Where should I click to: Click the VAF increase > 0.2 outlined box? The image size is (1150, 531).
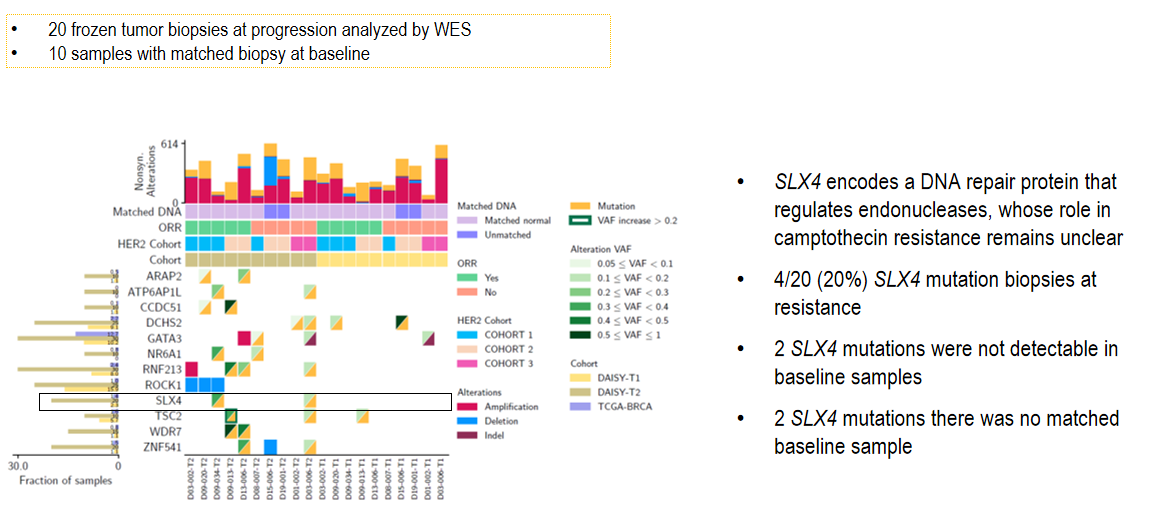[x=583, y=220]
